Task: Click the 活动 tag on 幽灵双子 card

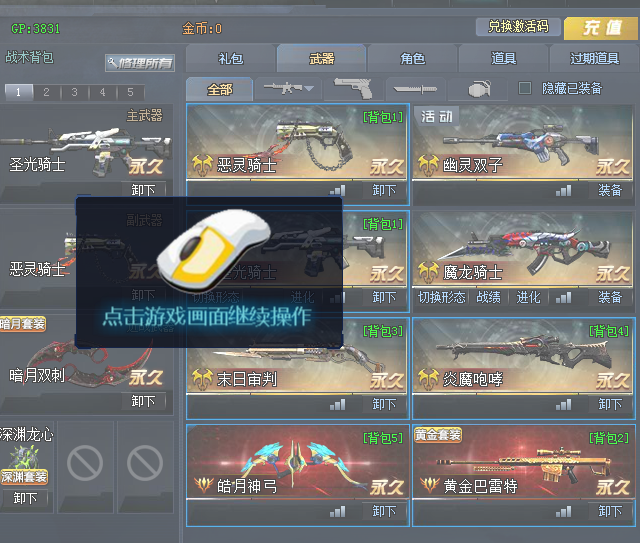Action: pos(436,116)
